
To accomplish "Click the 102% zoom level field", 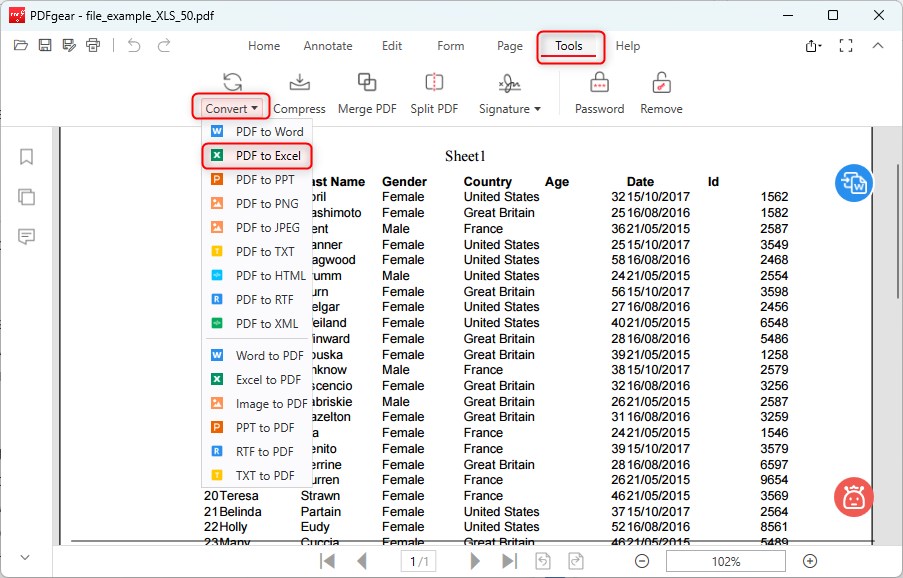I will pos(726,561).
